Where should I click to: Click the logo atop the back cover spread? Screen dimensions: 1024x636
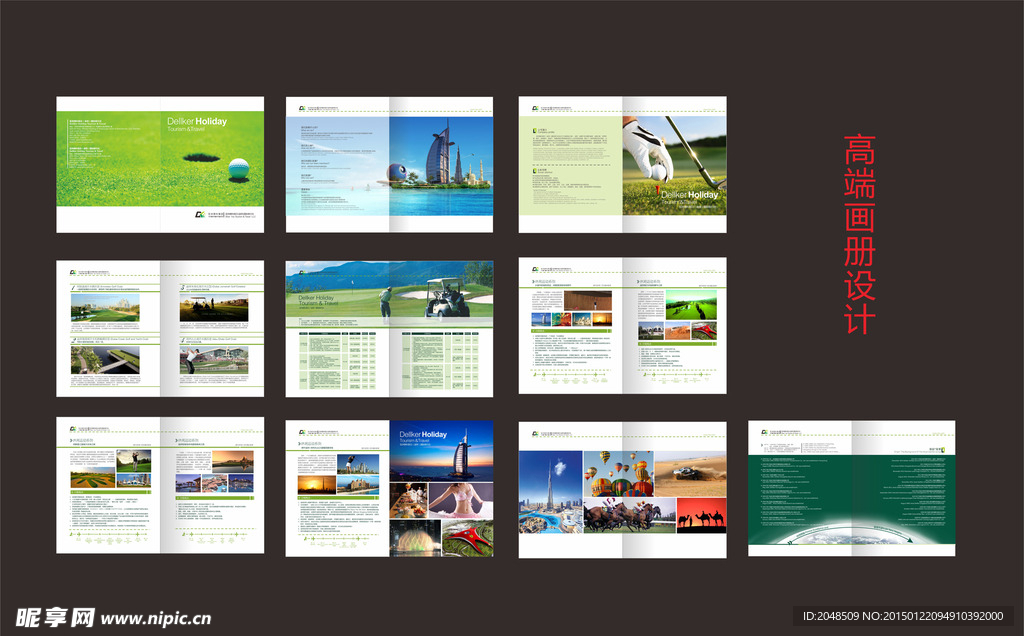tap(762, 433)
